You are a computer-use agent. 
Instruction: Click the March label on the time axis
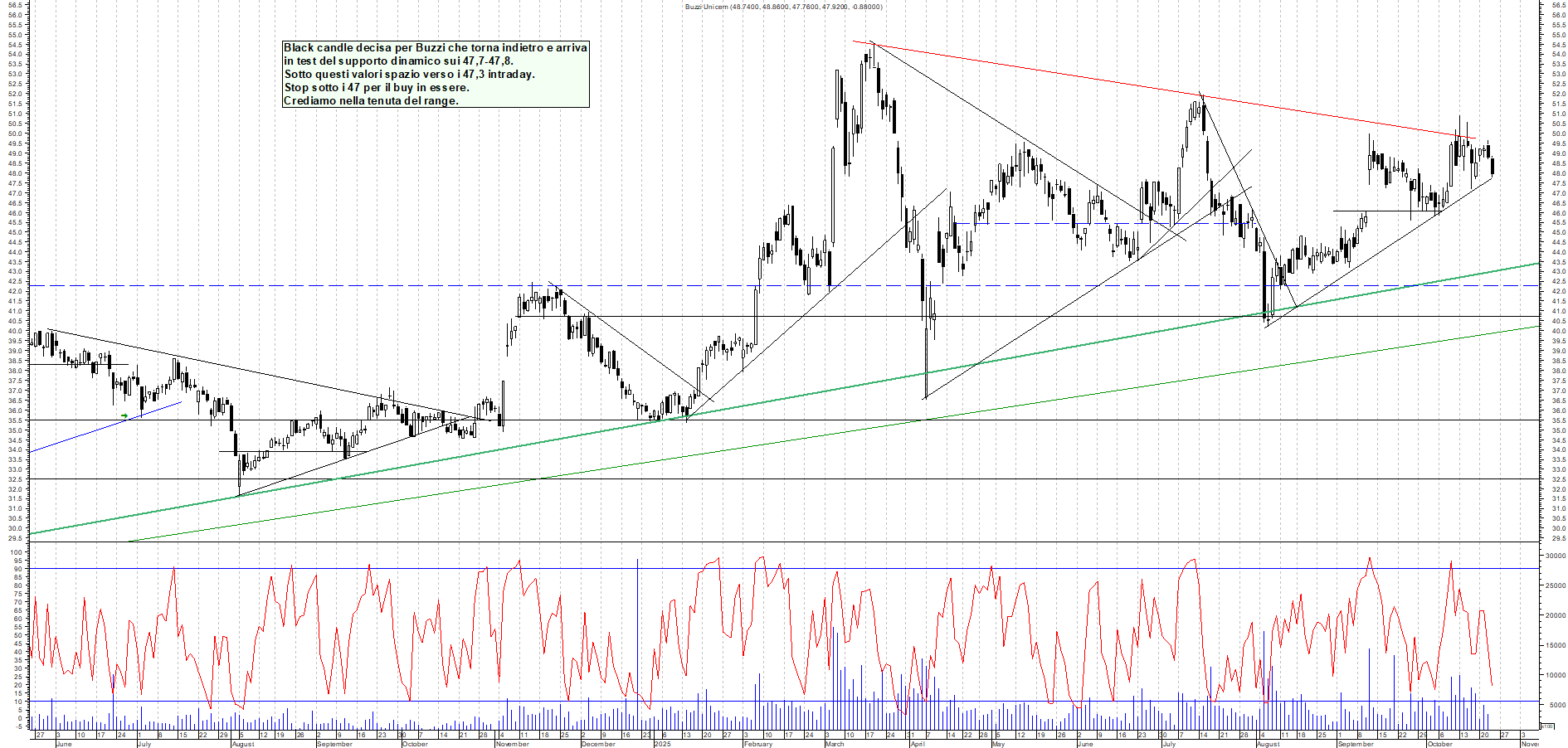point(835,744)
